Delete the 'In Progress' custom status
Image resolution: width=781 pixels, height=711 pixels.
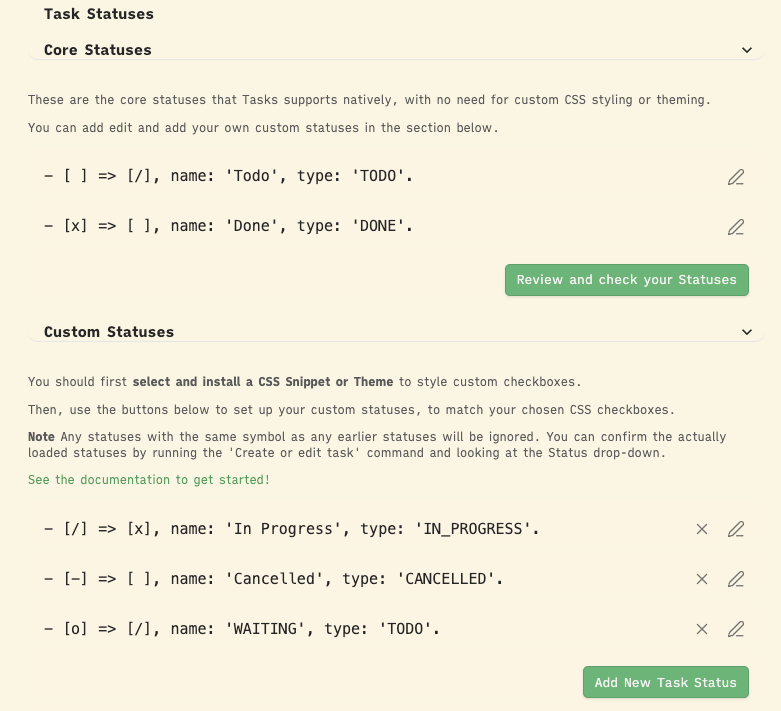tap(702, 529)
